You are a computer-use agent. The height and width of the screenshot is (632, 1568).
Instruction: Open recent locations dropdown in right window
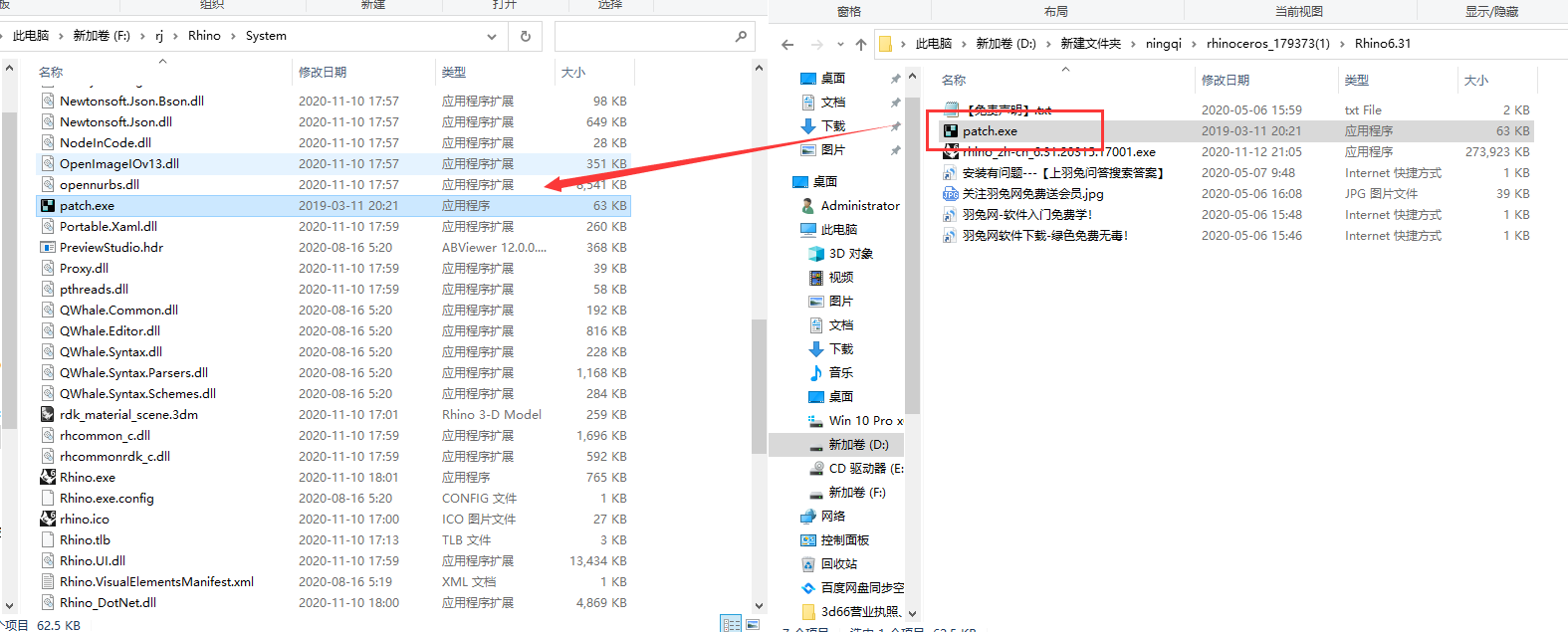[840, 44]
